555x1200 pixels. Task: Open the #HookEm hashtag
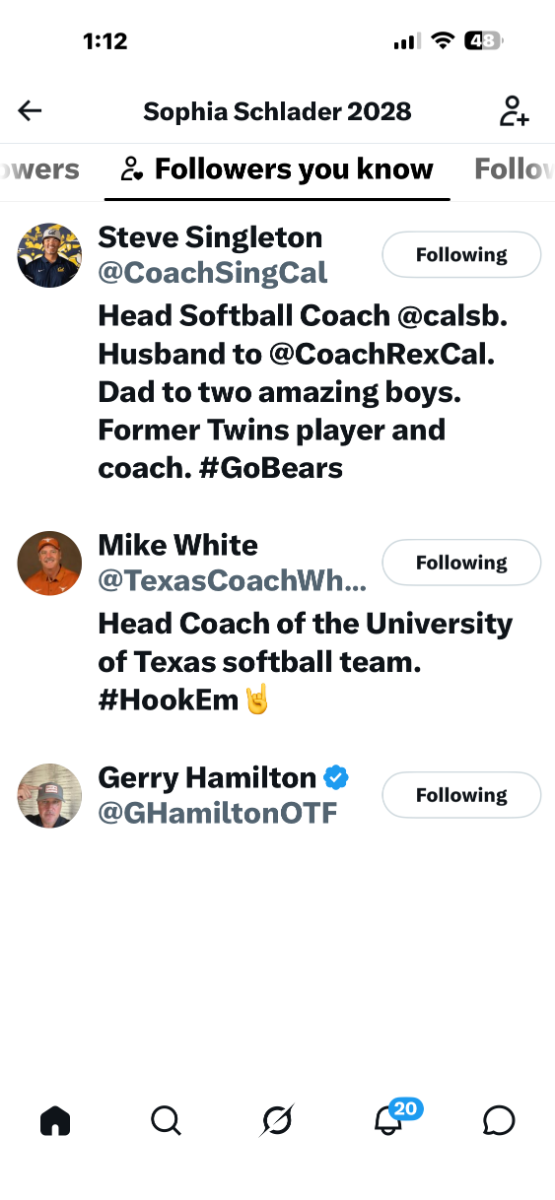pos(169,701)
